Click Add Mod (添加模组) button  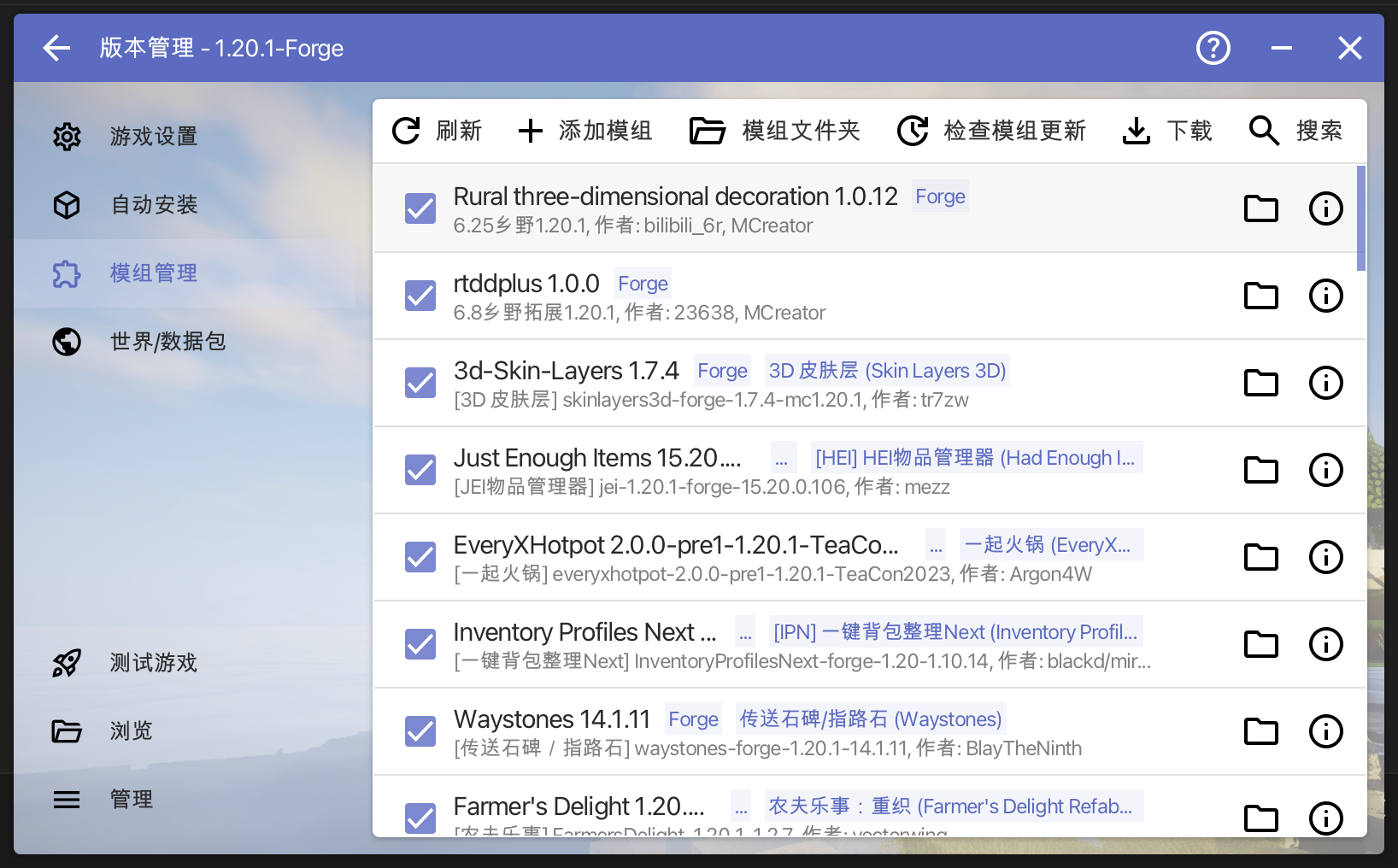[x=584, y=131]
